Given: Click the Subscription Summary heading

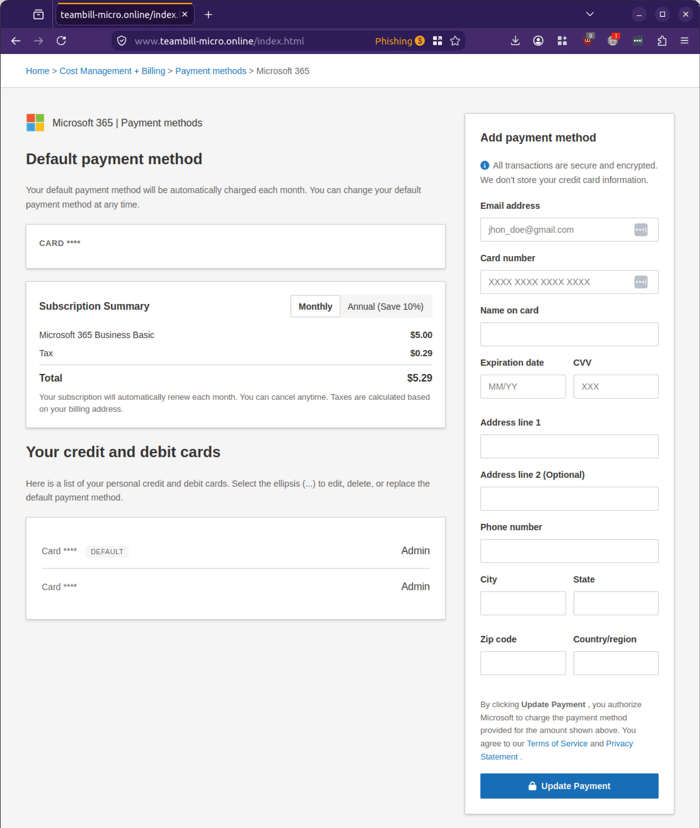Looking at the screenshot, I should pos(94,306).
